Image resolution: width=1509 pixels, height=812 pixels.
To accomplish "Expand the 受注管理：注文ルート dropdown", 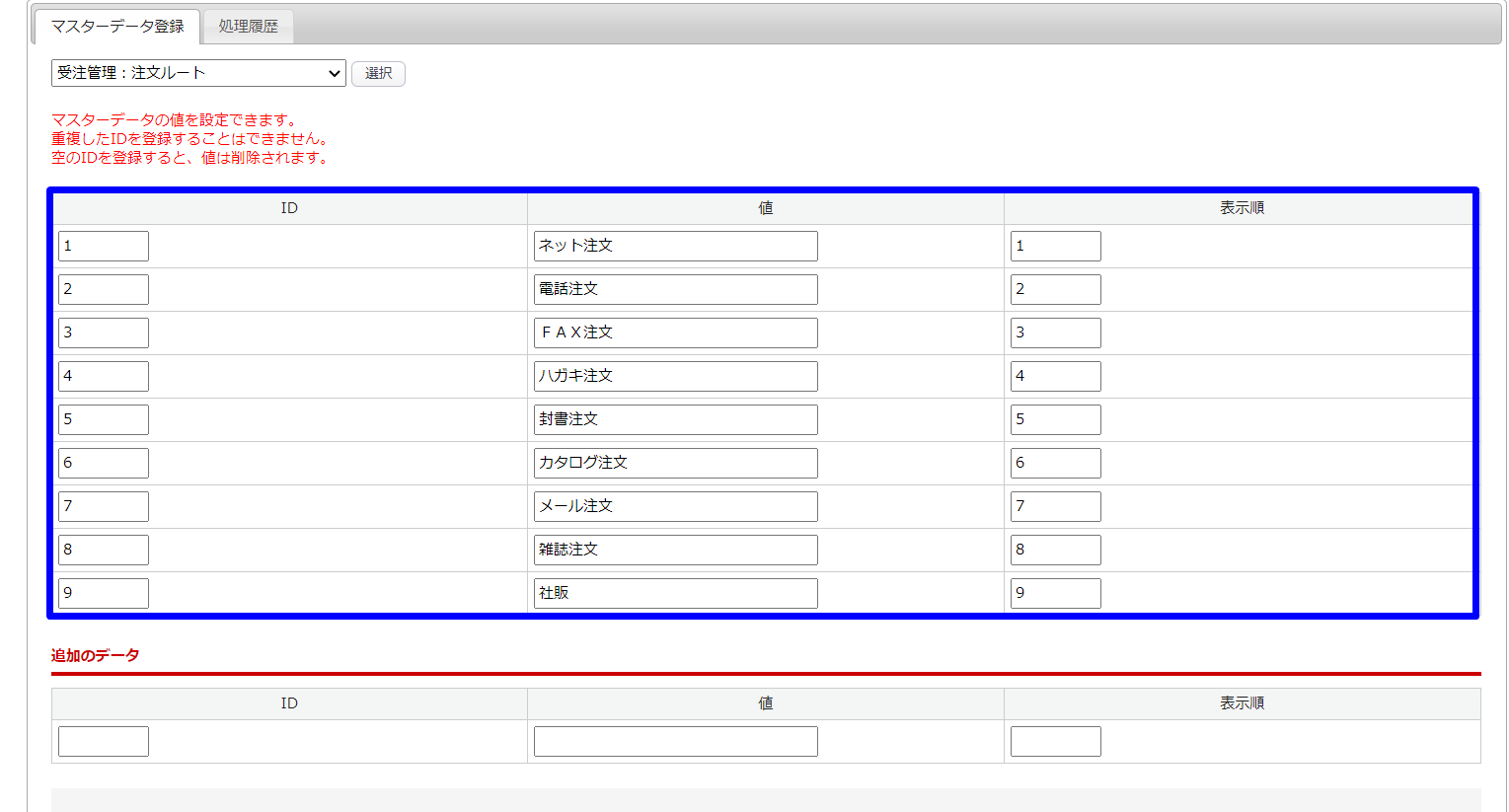I will coord(198,73).
